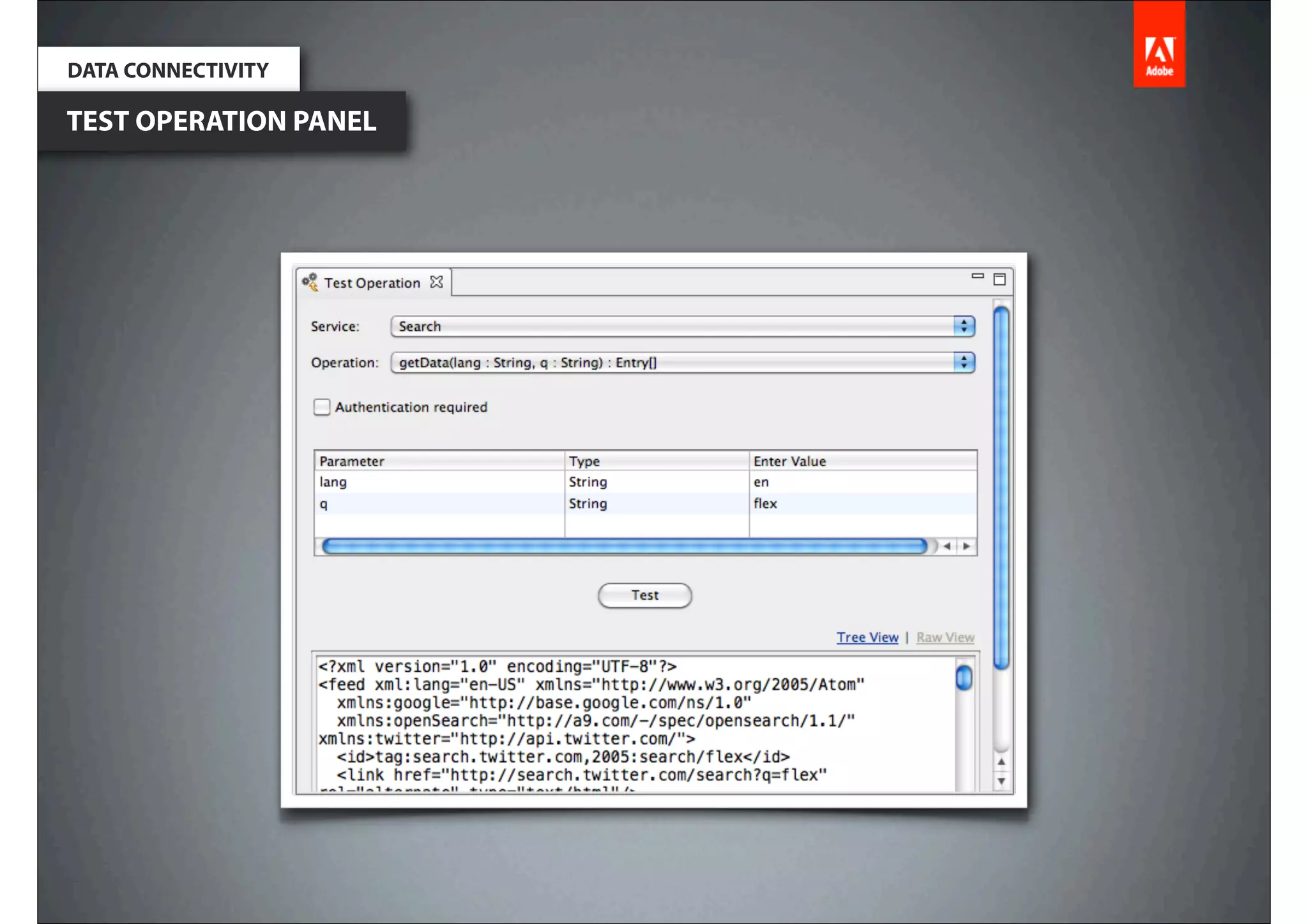Viewport: 1308px width, 924px height.
Task: Switch to Tree View
Action: pos(867,637)
